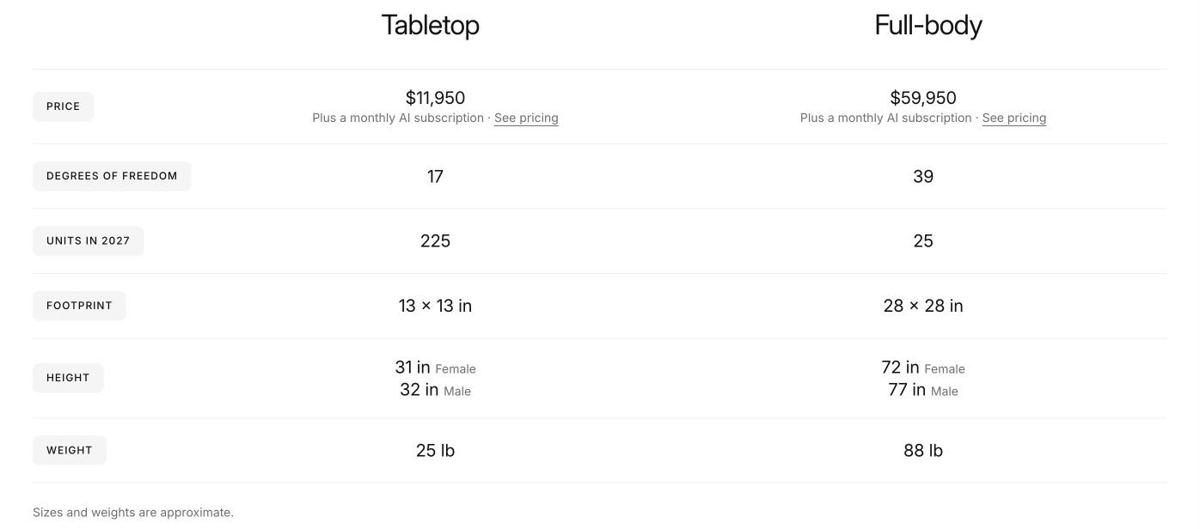1200x529 pixels.
Task: Select the PRICE row label
Action: pos(63,106)
